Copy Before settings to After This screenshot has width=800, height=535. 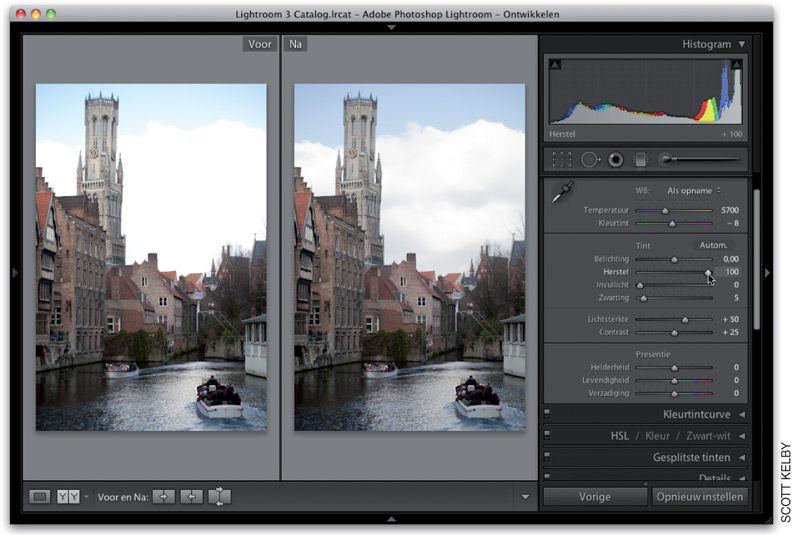(x=163, y=496)
